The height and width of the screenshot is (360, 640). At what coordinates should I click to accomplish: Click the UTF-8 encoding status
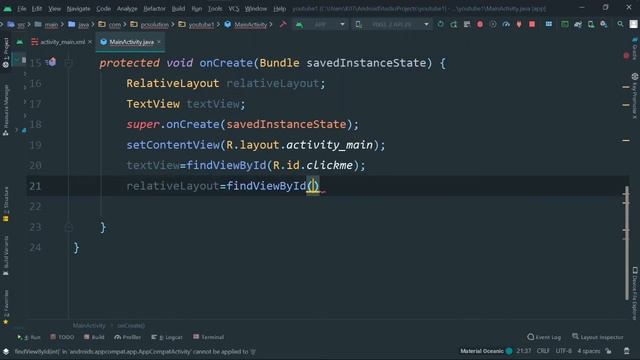point(563,351)
